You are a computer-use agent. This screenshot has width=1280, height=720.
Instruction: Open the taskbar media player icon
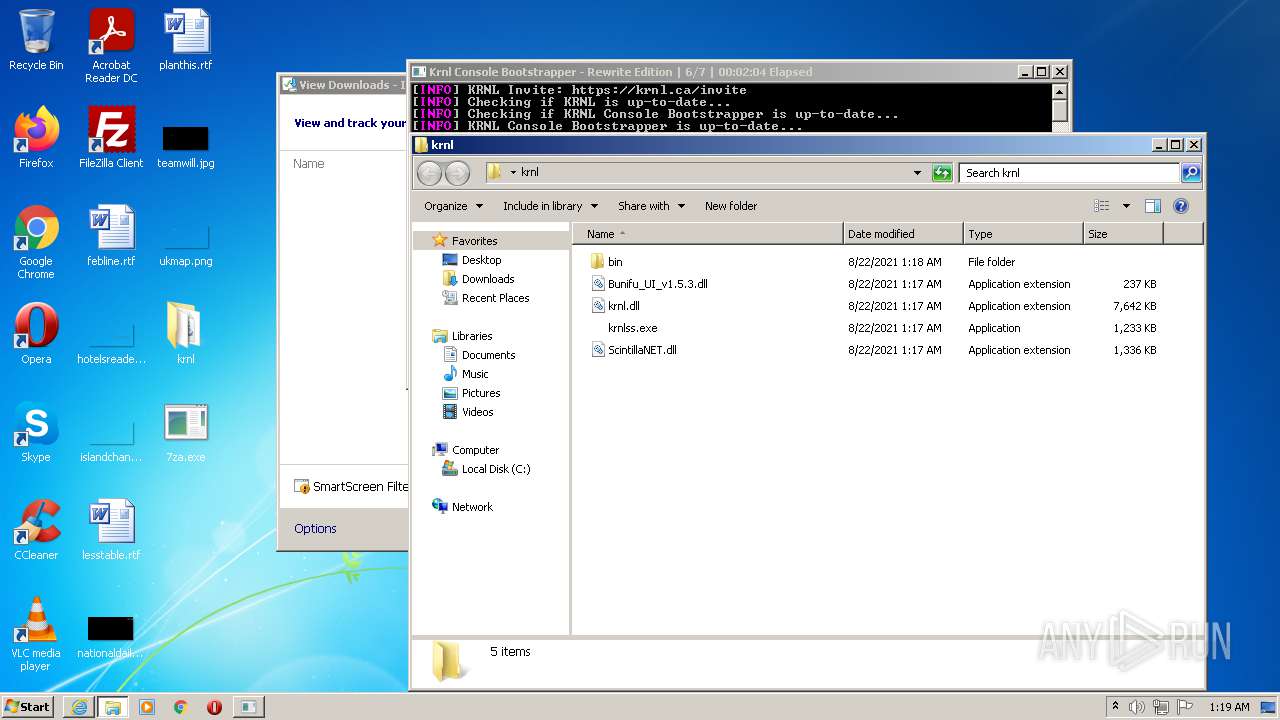pyautogui.click(x=147, y=707)
